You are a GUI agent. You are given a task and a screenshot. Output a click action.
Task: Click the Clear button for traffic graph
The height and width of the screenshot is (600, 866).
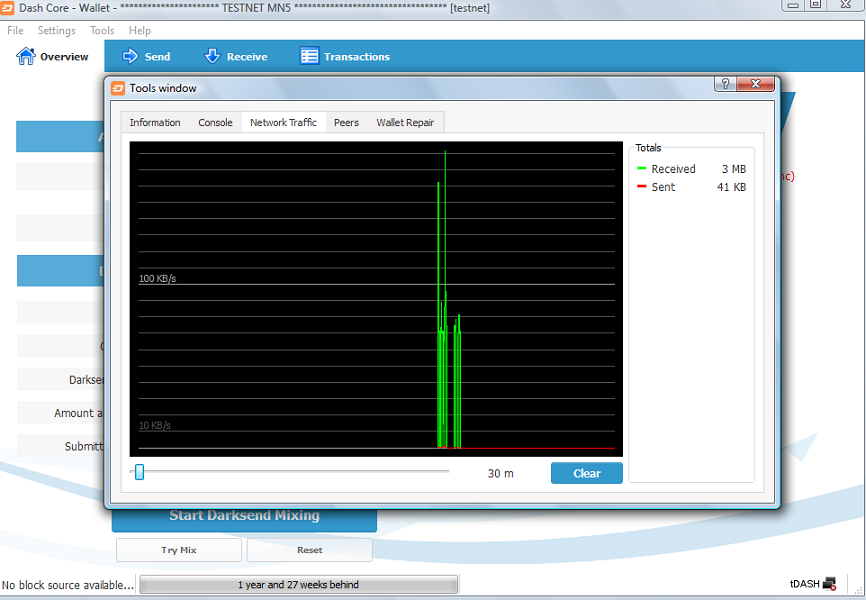(587, 473)
